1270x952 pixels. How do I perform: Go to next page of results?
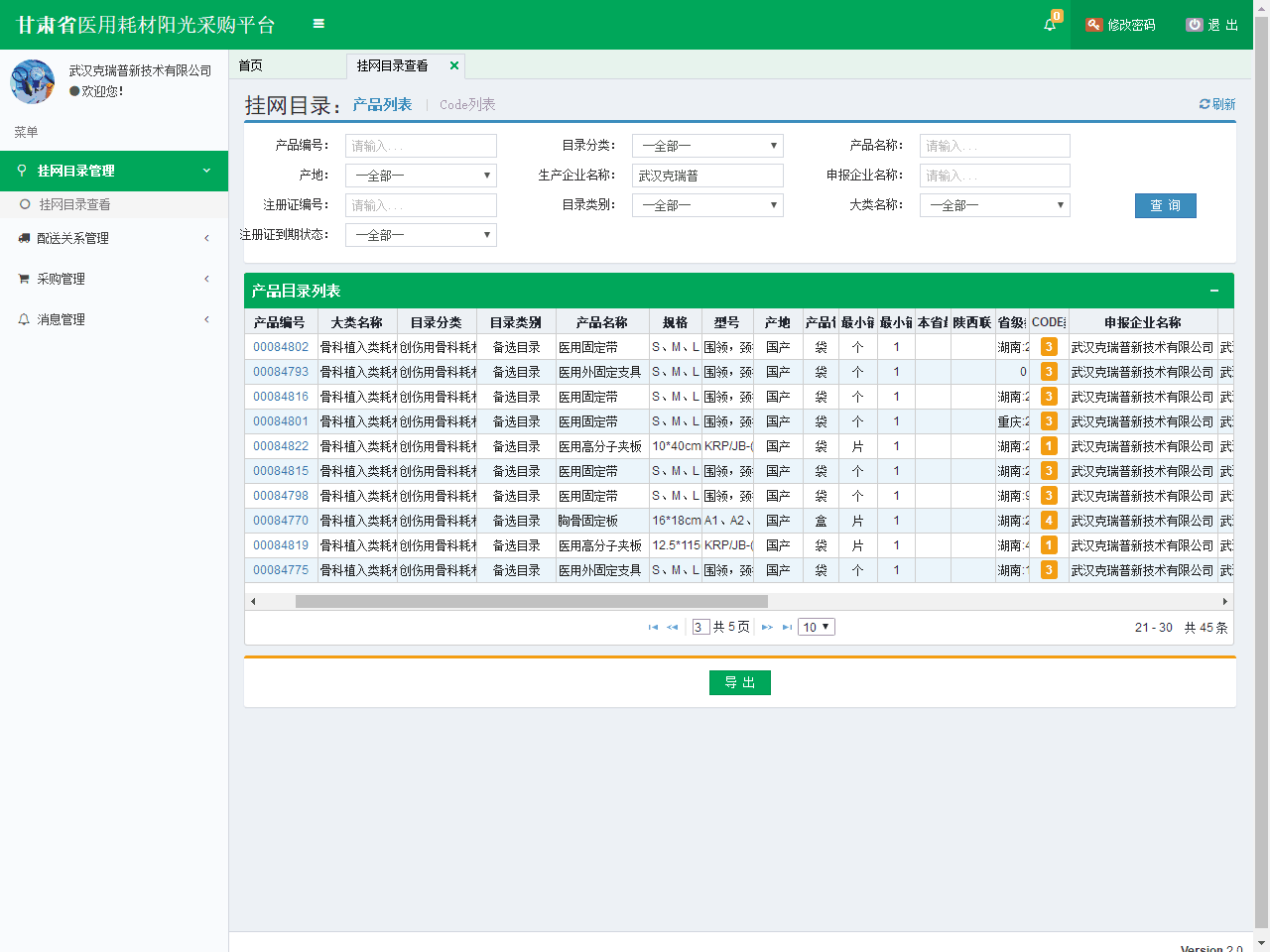[x=767, y=627]
